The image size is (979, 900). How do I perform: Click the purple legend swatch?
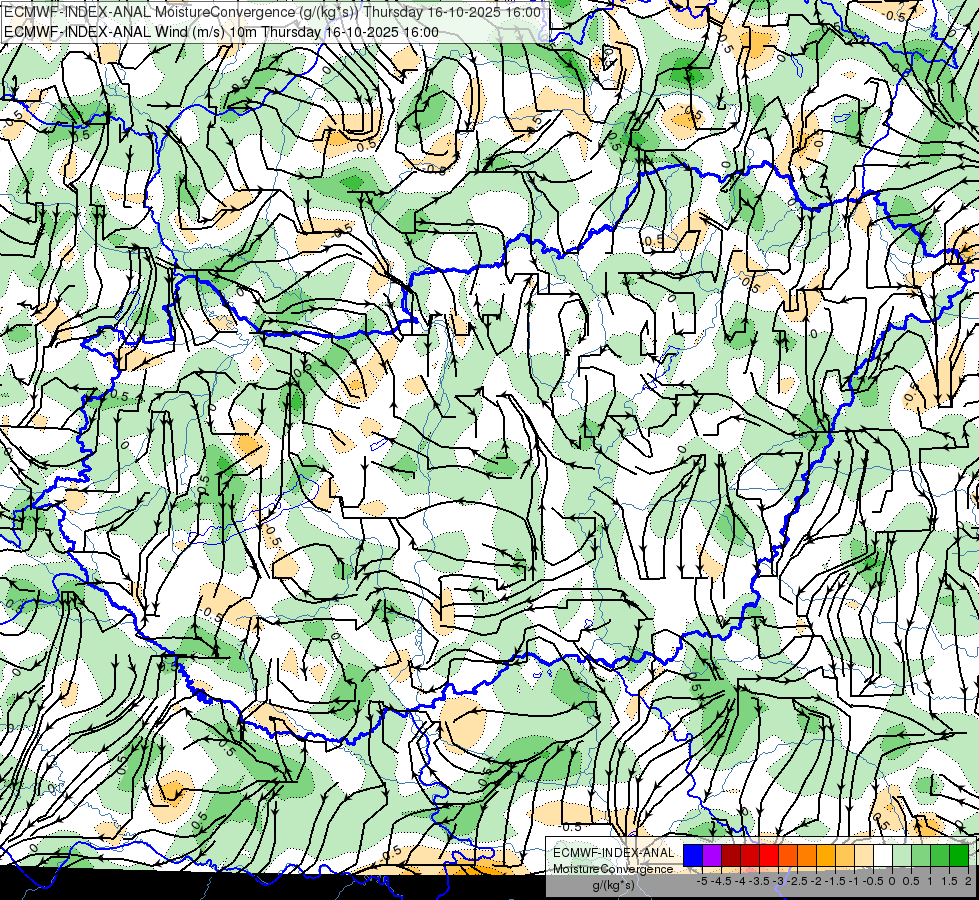tap(712, 855)
